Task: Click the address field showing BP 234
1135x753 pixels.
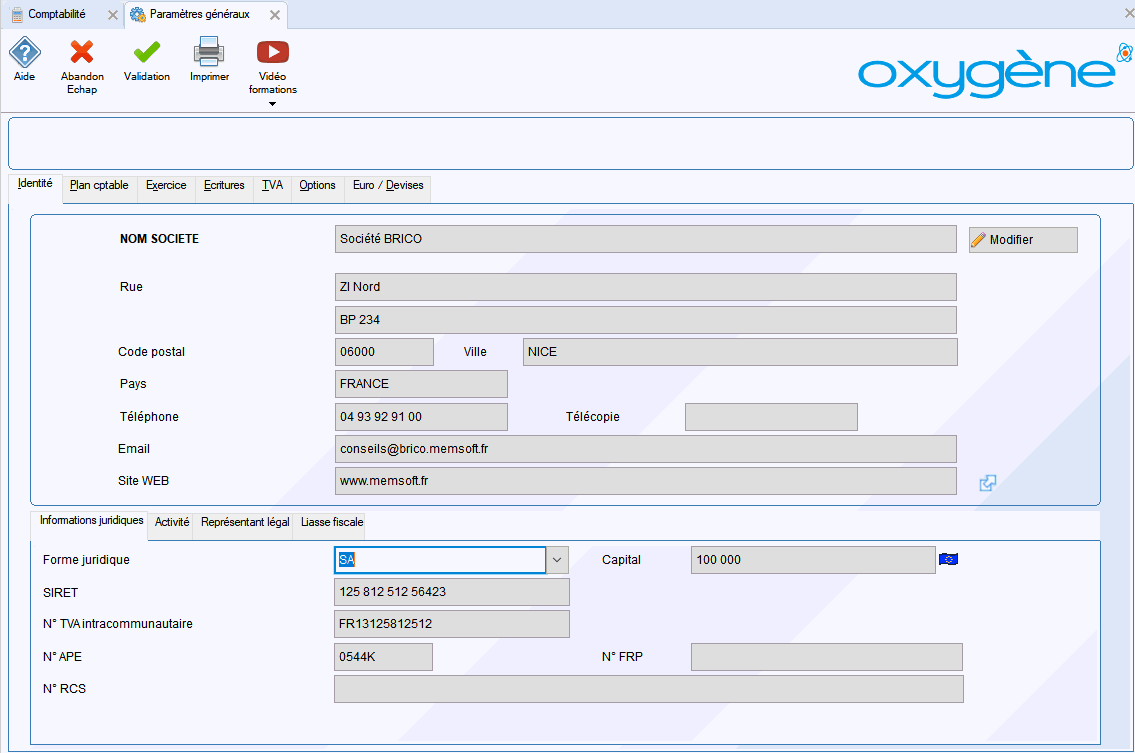Action: pyautogui.click(x=646, y=320)
